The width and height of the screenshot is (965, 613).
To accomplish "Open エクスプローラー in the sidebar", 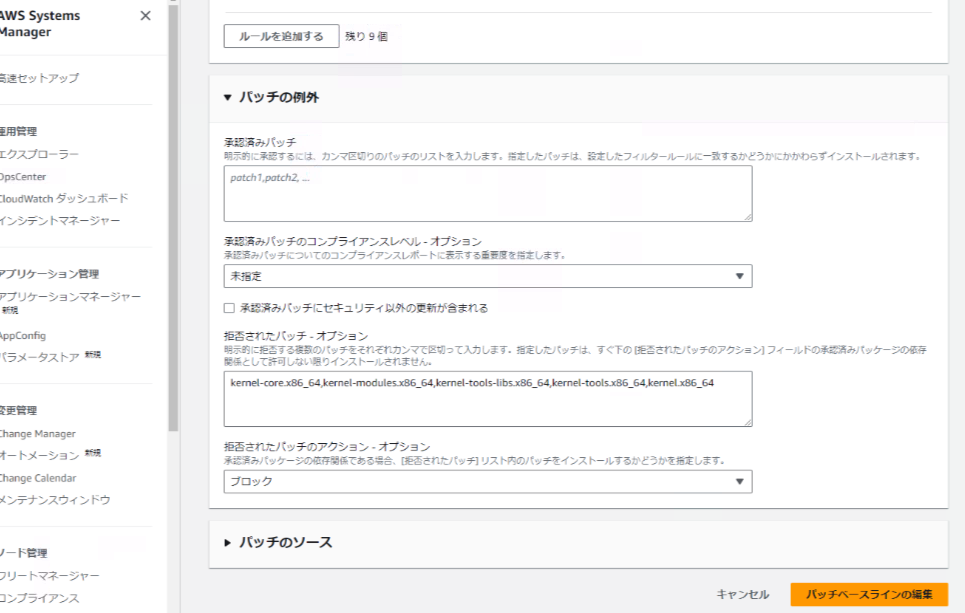I will click(40, 154).
